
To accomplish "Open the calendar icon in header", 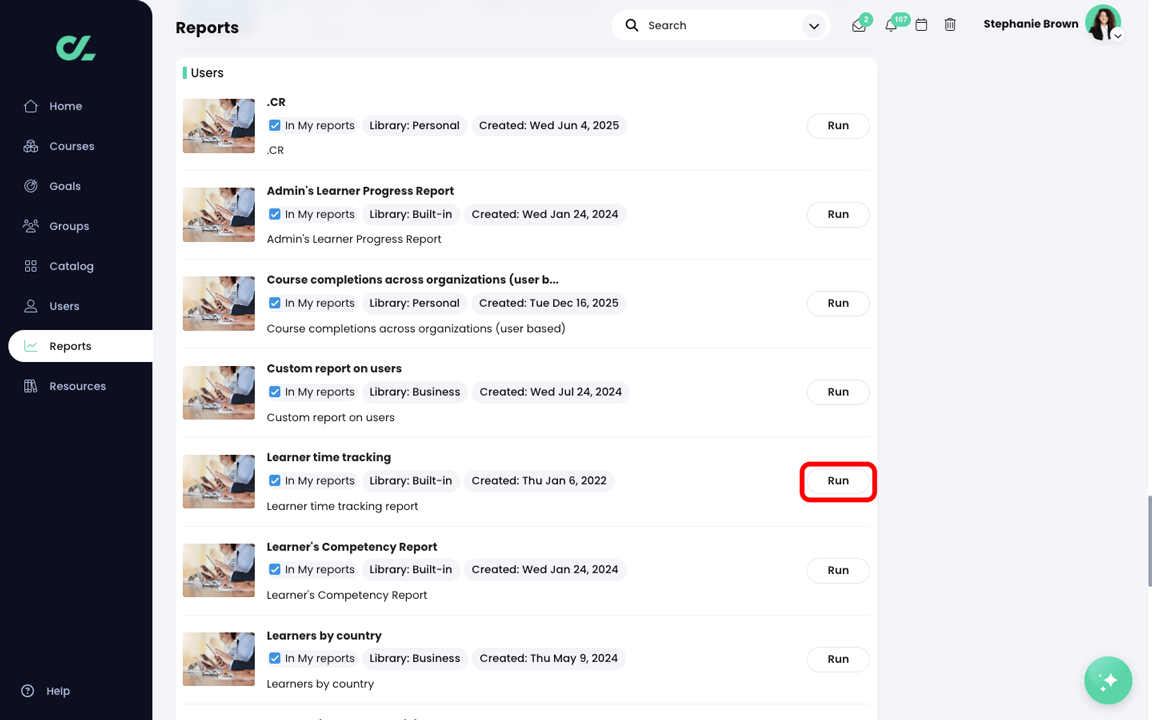I will coord(921,25).
